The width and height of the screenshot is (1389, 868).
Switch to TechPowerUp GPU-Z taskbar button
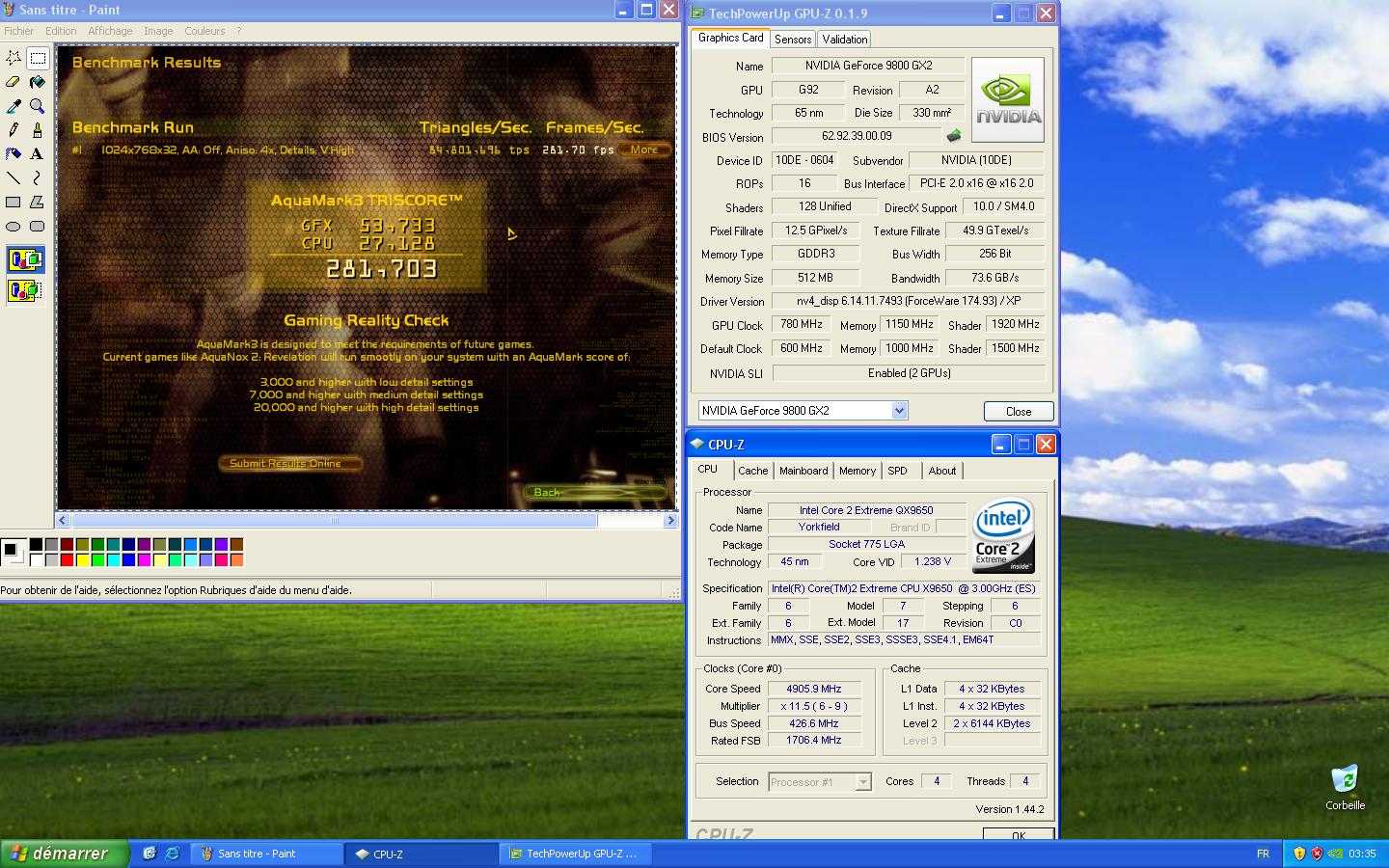[x=577, y=854]
